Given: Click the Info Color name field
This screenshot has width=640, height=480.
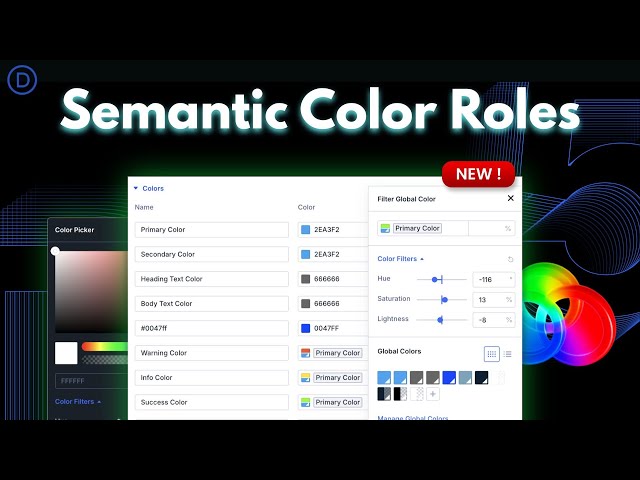Looking at the screenshot, I should click(x=211, y=378).
